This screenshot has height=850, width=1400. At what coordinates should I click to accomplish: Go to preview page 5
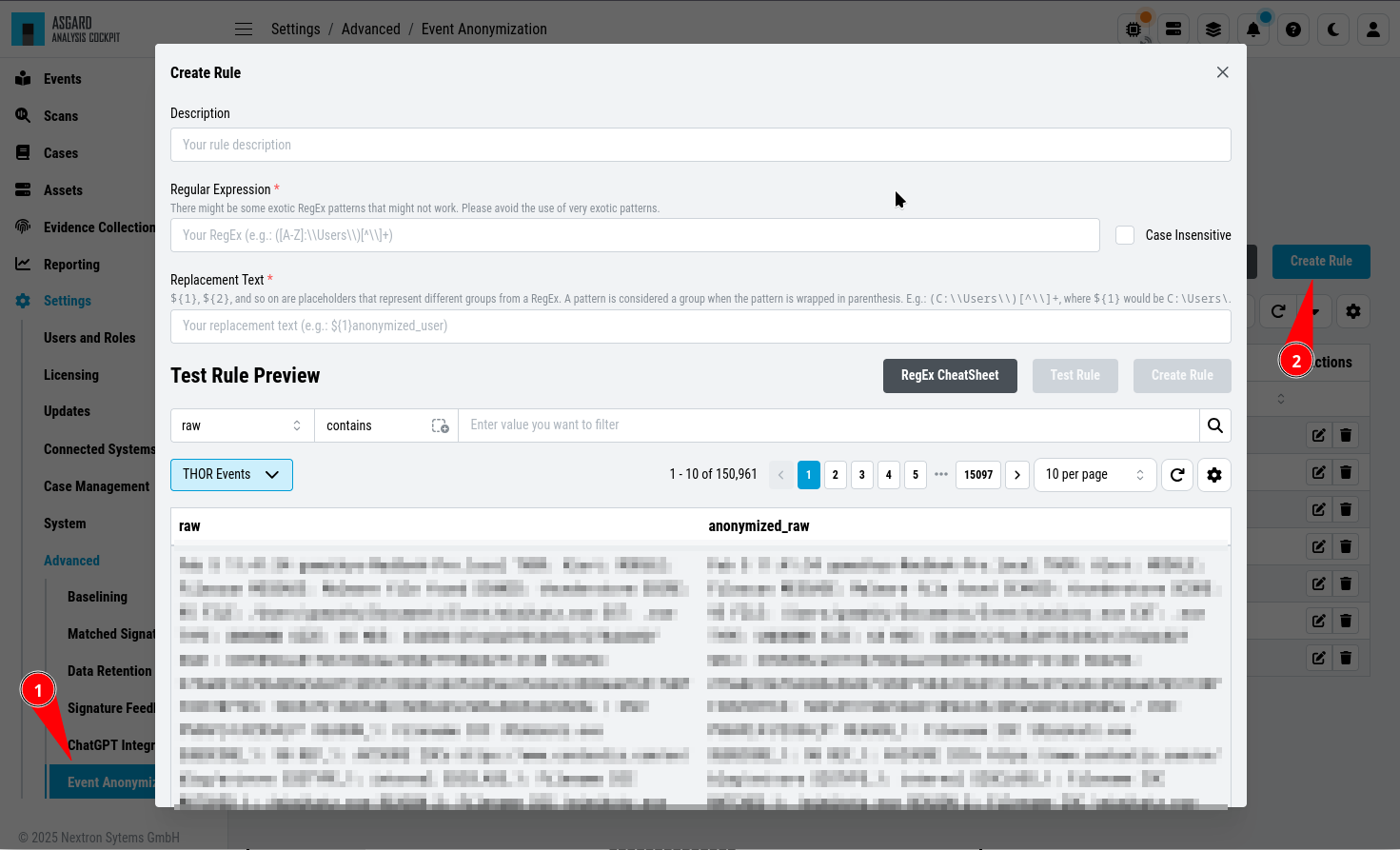click(x=916, y=475)
